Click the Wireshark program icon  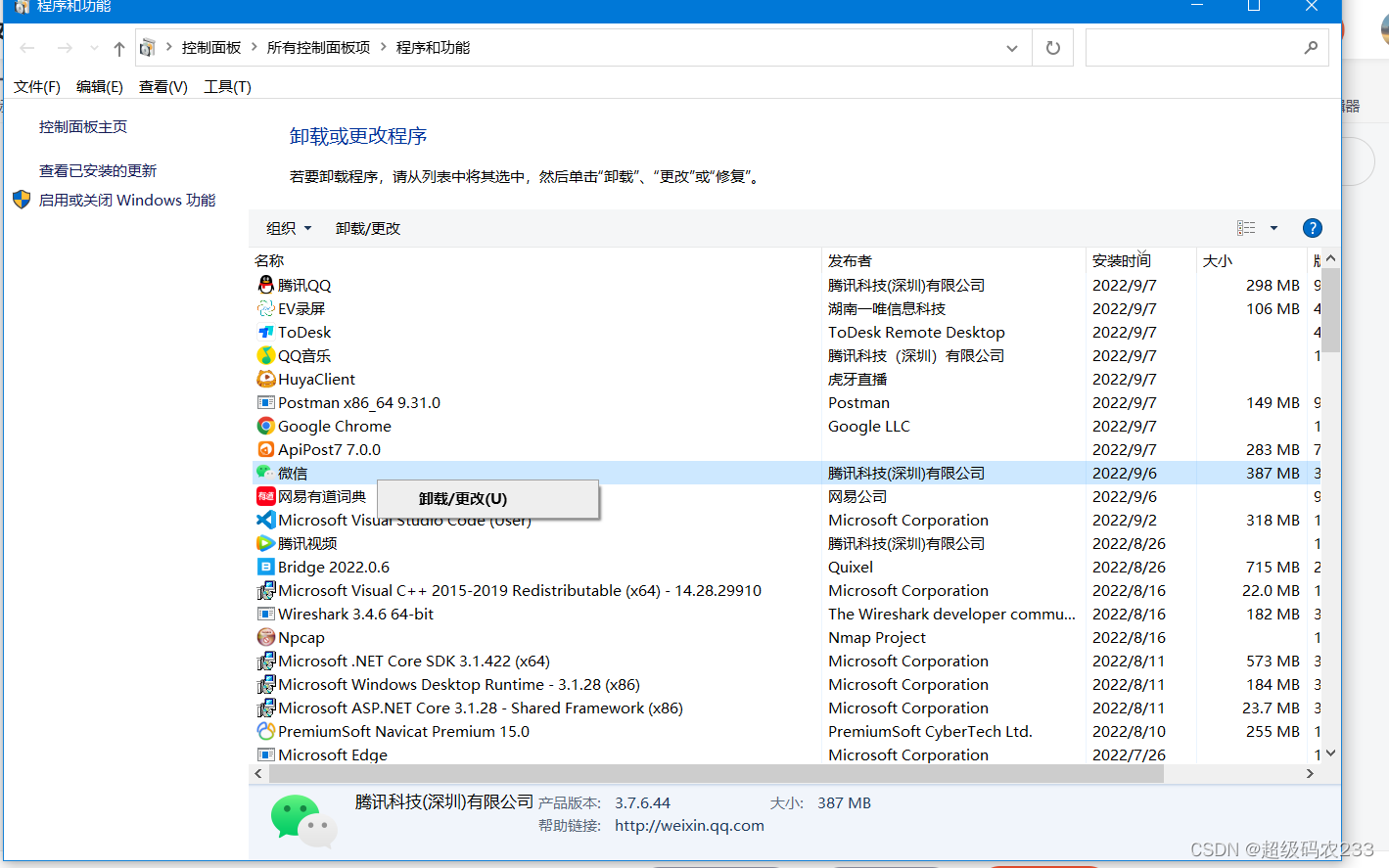coord(265,614)
